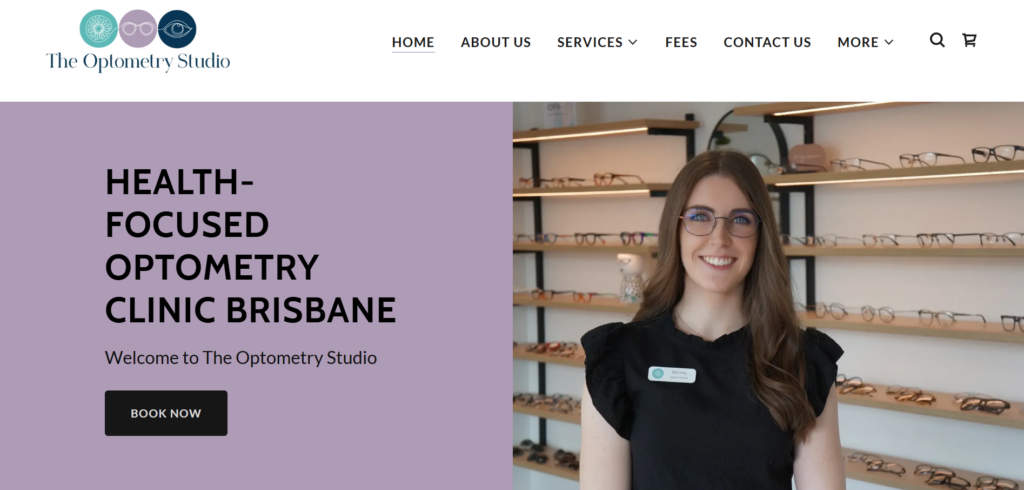Click The Optometry Studio logo text
The width and height of the screenshot is (1024, 490).
click(x=138, y=62)
